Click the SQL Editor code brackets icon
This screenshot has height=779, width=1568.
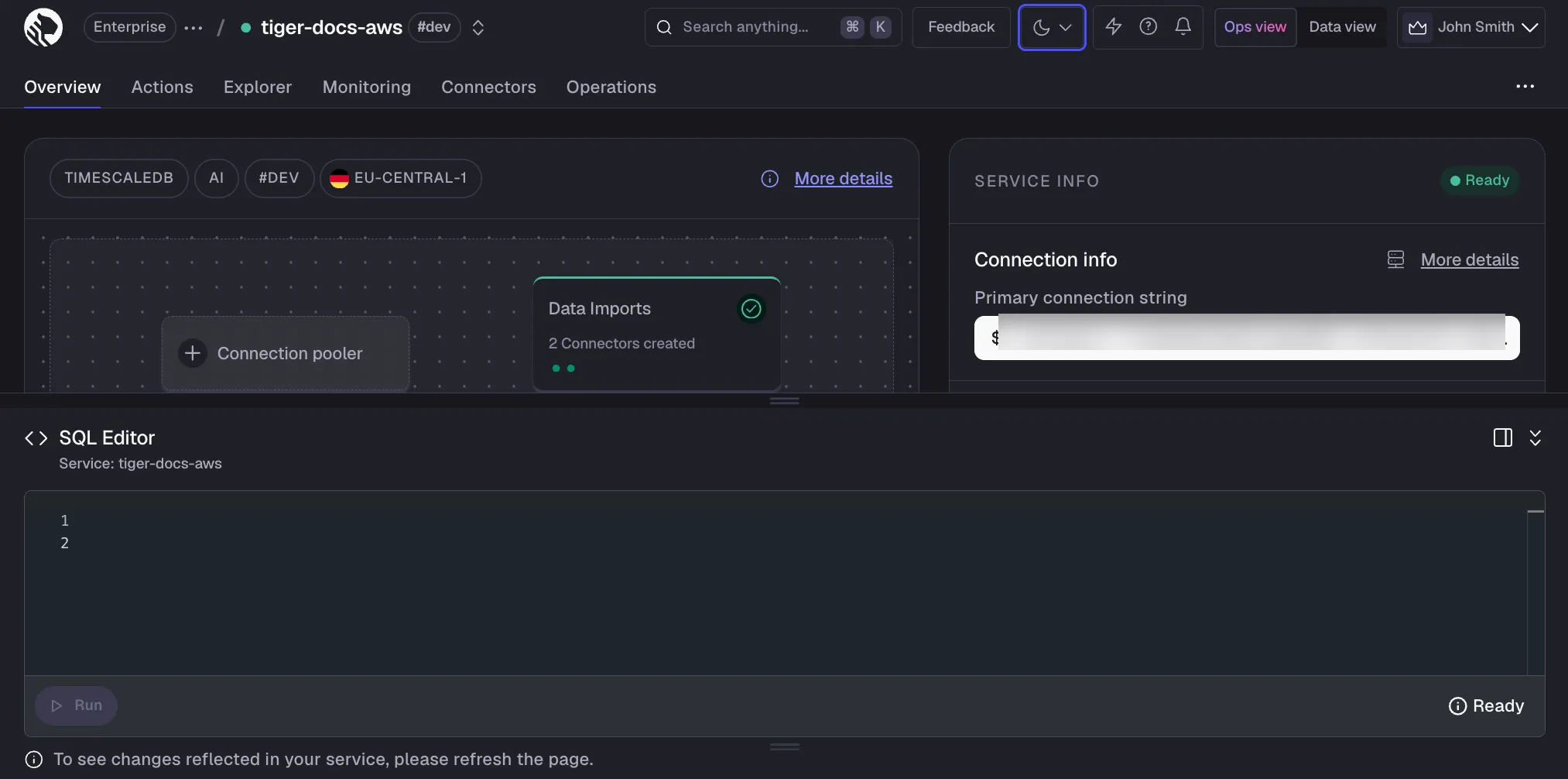[x=36, y=438]
